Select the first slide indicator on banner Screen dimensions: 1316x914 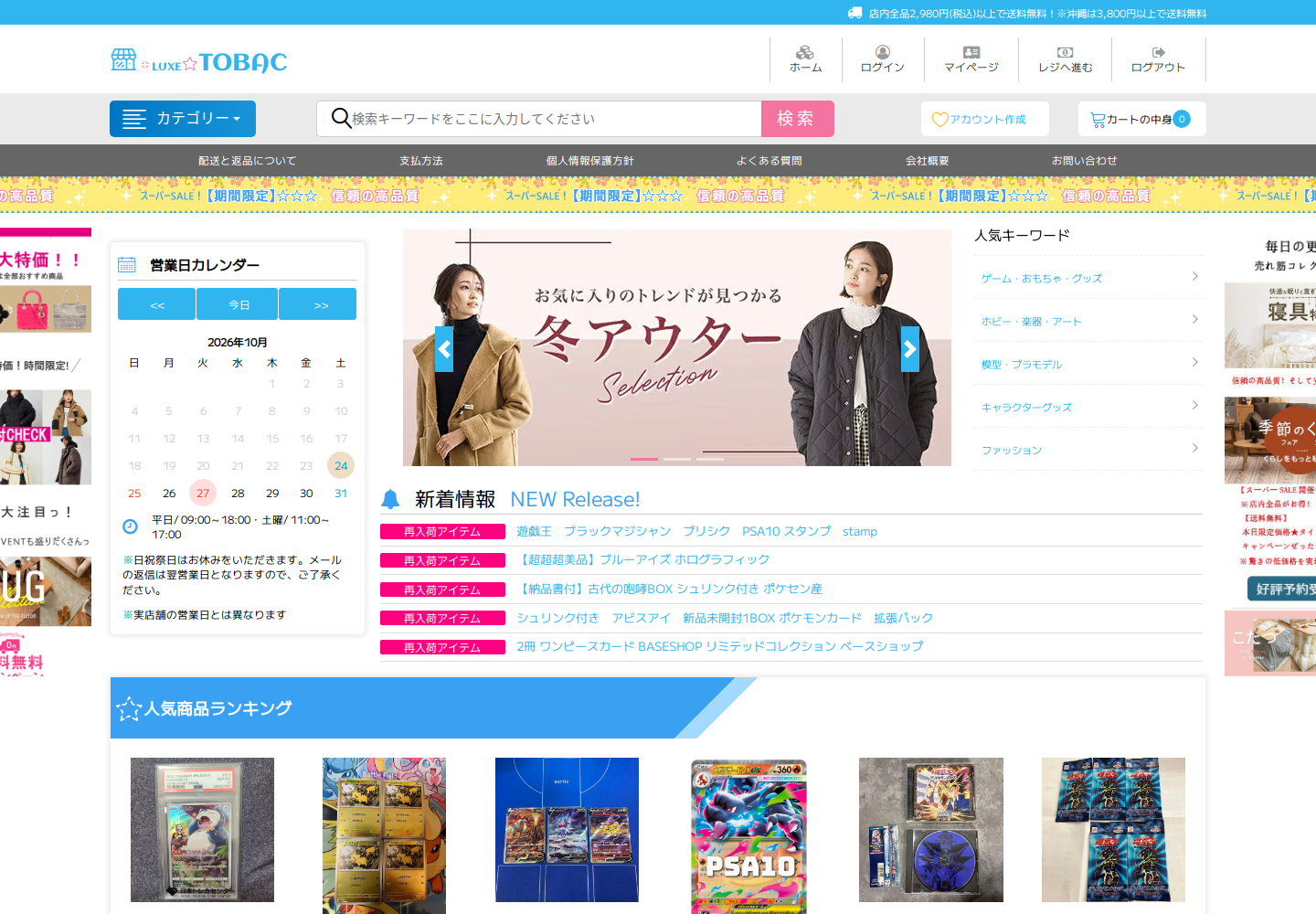point(643,459)
